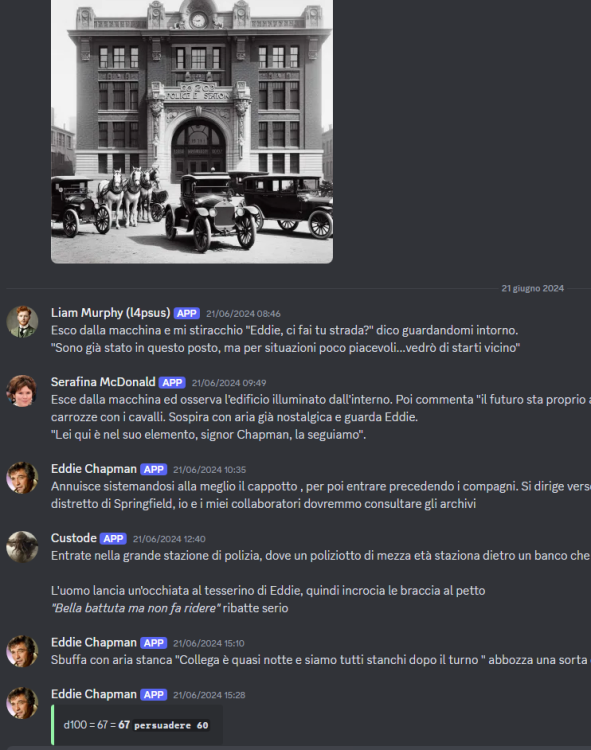The width and height of the screenshot is (591, 750).
Task: Click APP badge next to Liam Murphy
Action: coord(186,313)
